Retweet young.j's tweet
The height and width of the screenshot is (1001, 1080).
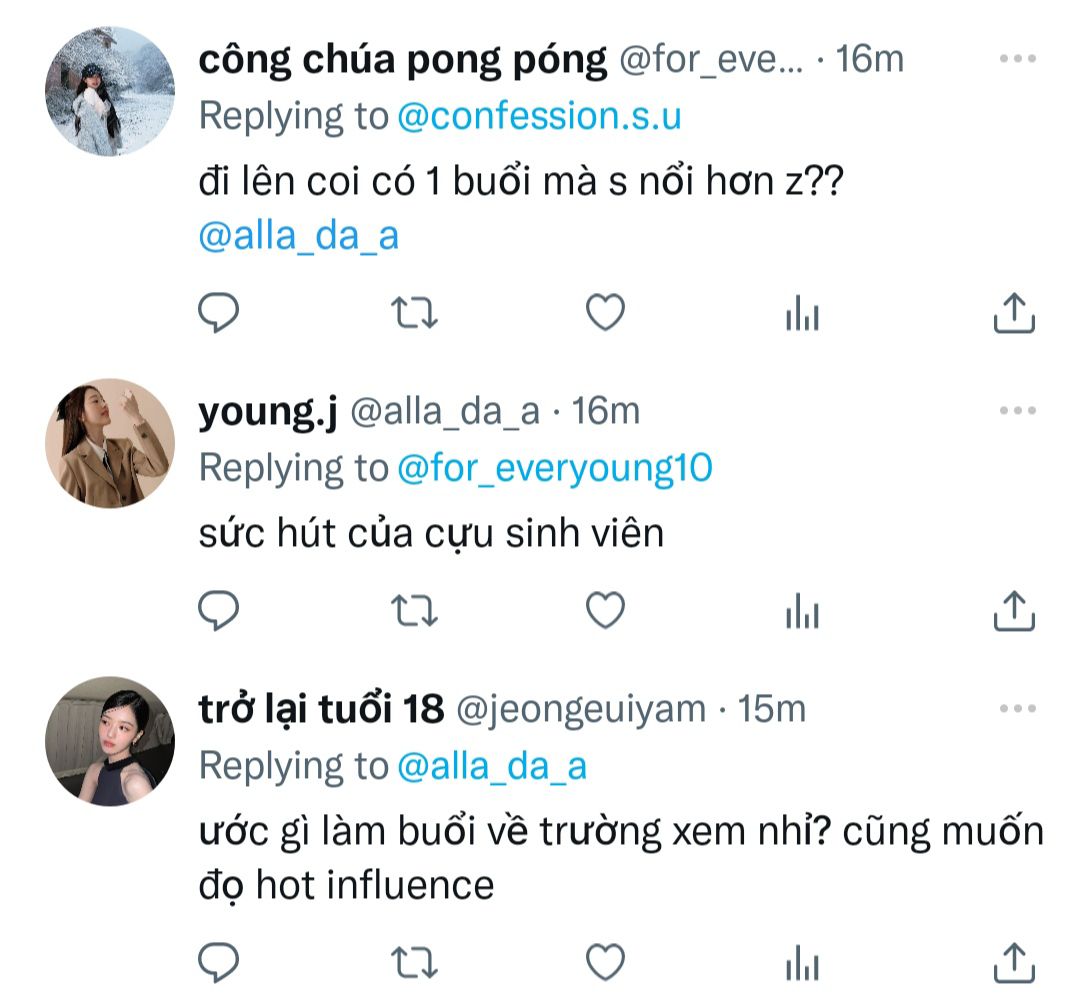413,610
